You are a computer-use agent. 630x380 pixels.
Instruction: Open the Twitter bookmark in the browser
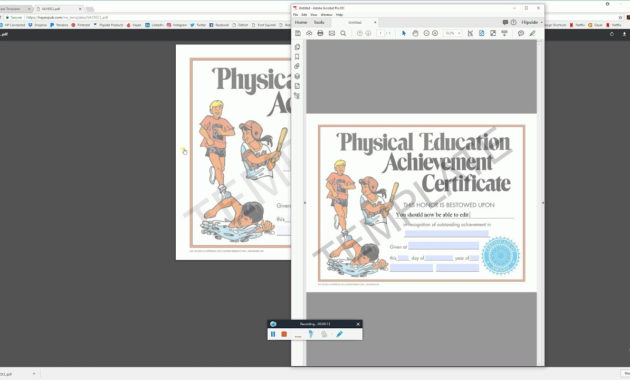coord(198,25)
